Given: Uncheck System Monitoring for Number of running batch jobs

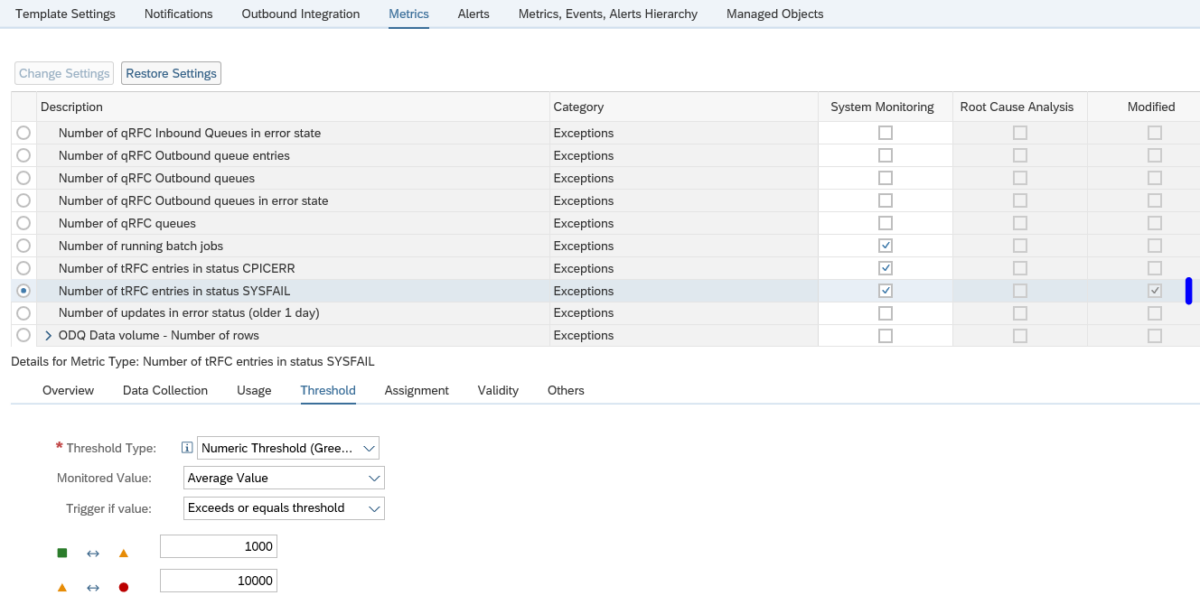Looking at the screenshot, I should click(x=884, y=245).
